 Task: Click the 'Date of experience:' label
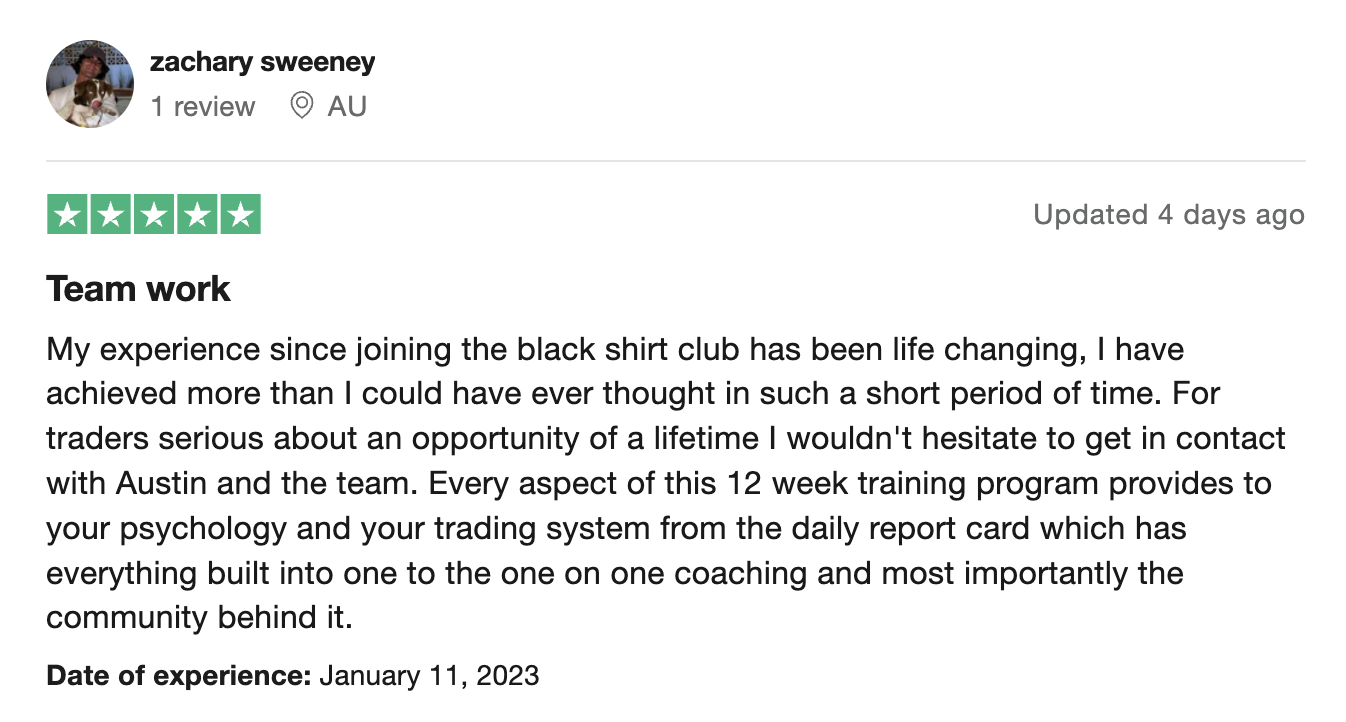(179, 676)
